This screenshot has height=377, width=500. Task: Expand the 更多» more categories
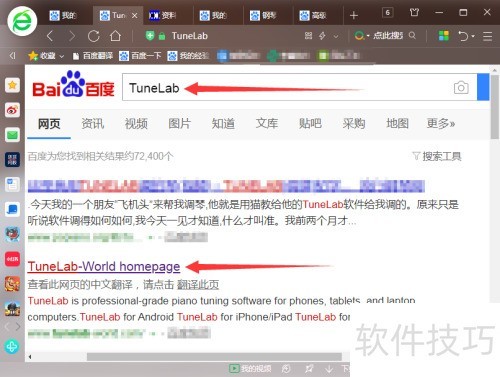(441, 123)
